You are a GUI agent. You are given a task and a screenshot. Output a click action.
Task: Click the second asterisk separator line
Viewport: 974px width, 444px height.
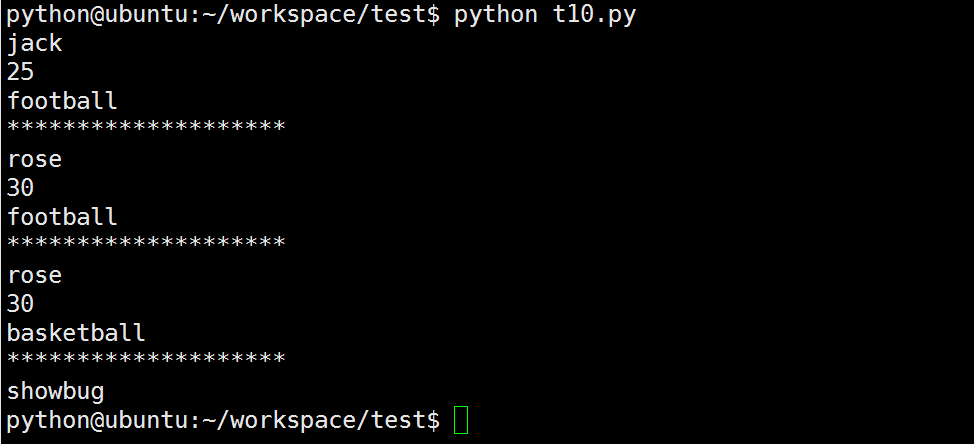pyautogui.click(x=146, y=244)
